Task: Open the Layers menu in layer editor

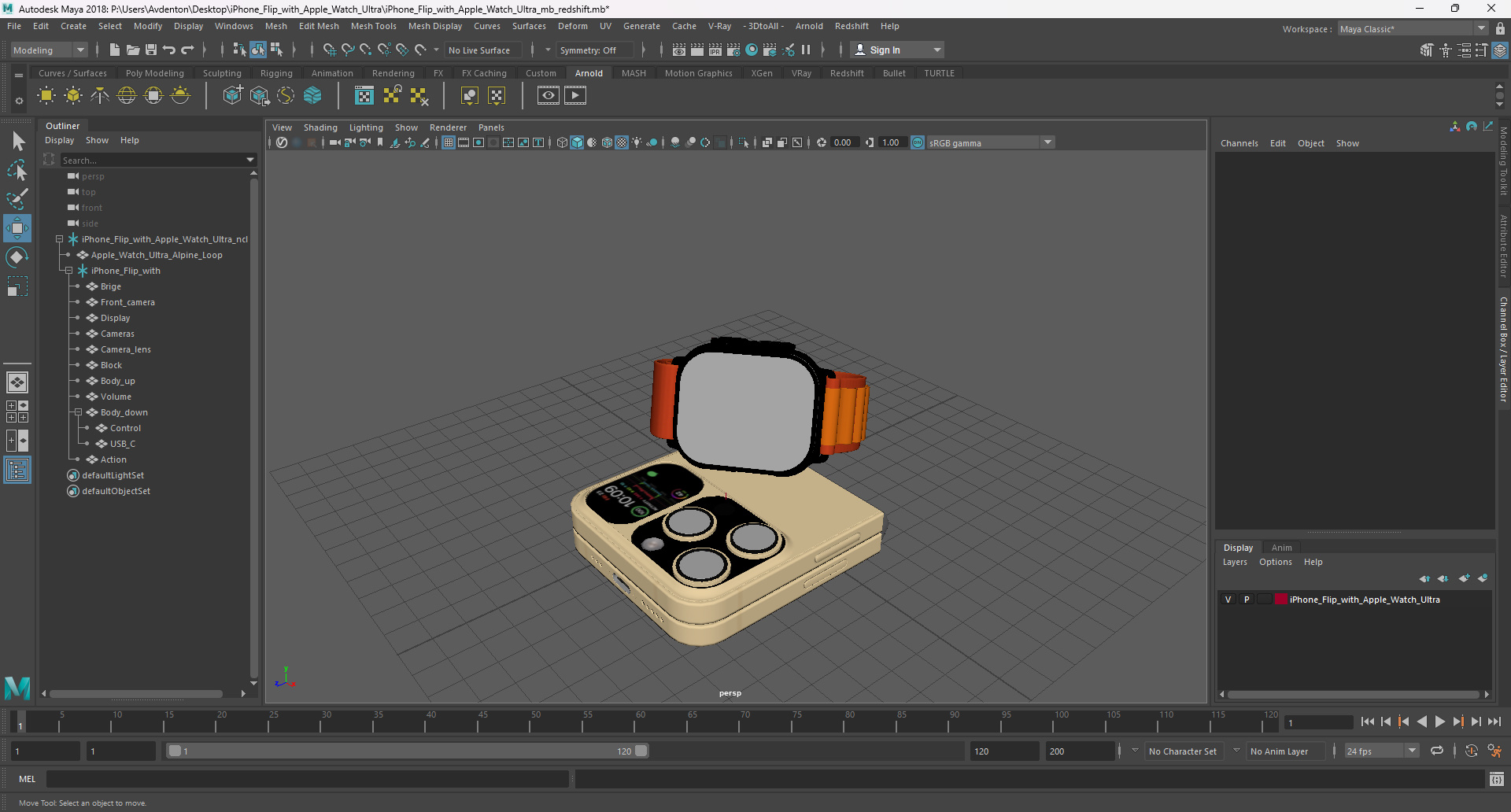Action: 1235,562
